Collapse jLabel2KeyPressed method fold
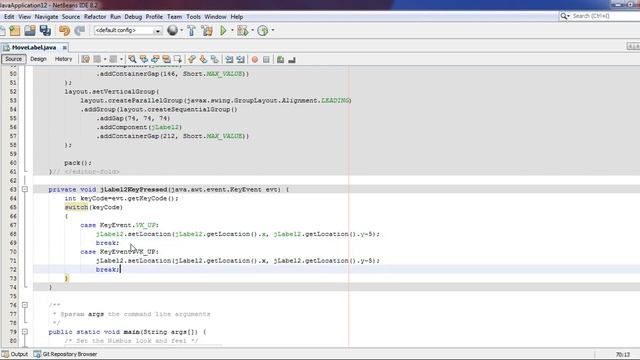The image size is (640, 360). 25,189
